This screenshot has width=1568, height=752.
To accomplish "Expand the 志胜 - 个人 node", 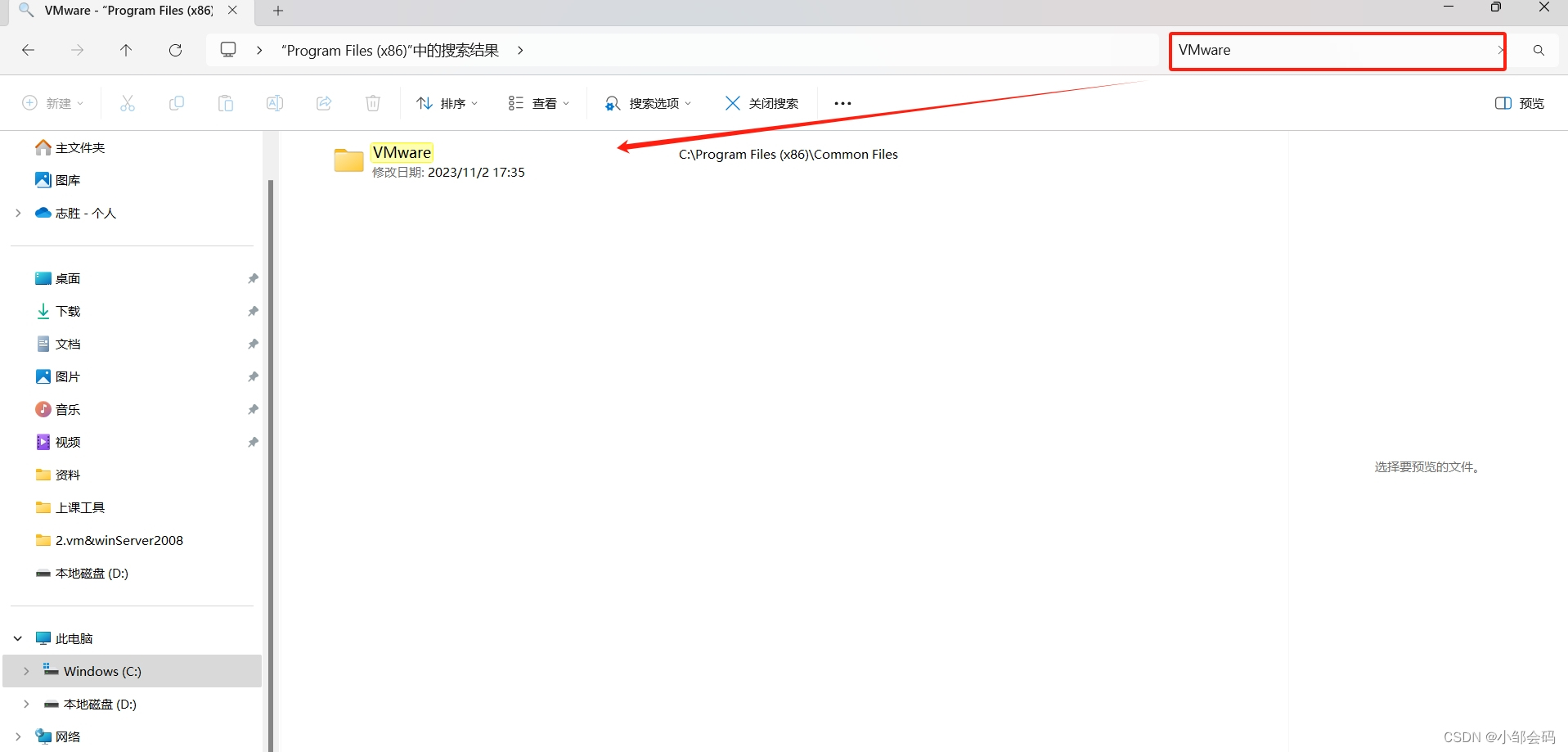I will pos(18,213).
